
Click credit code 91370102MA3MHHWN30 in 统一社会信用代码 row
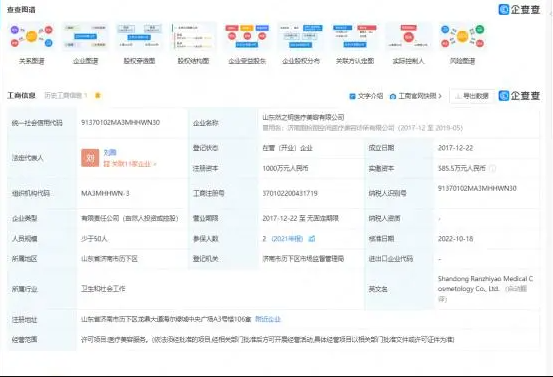(x=120, y=122)
